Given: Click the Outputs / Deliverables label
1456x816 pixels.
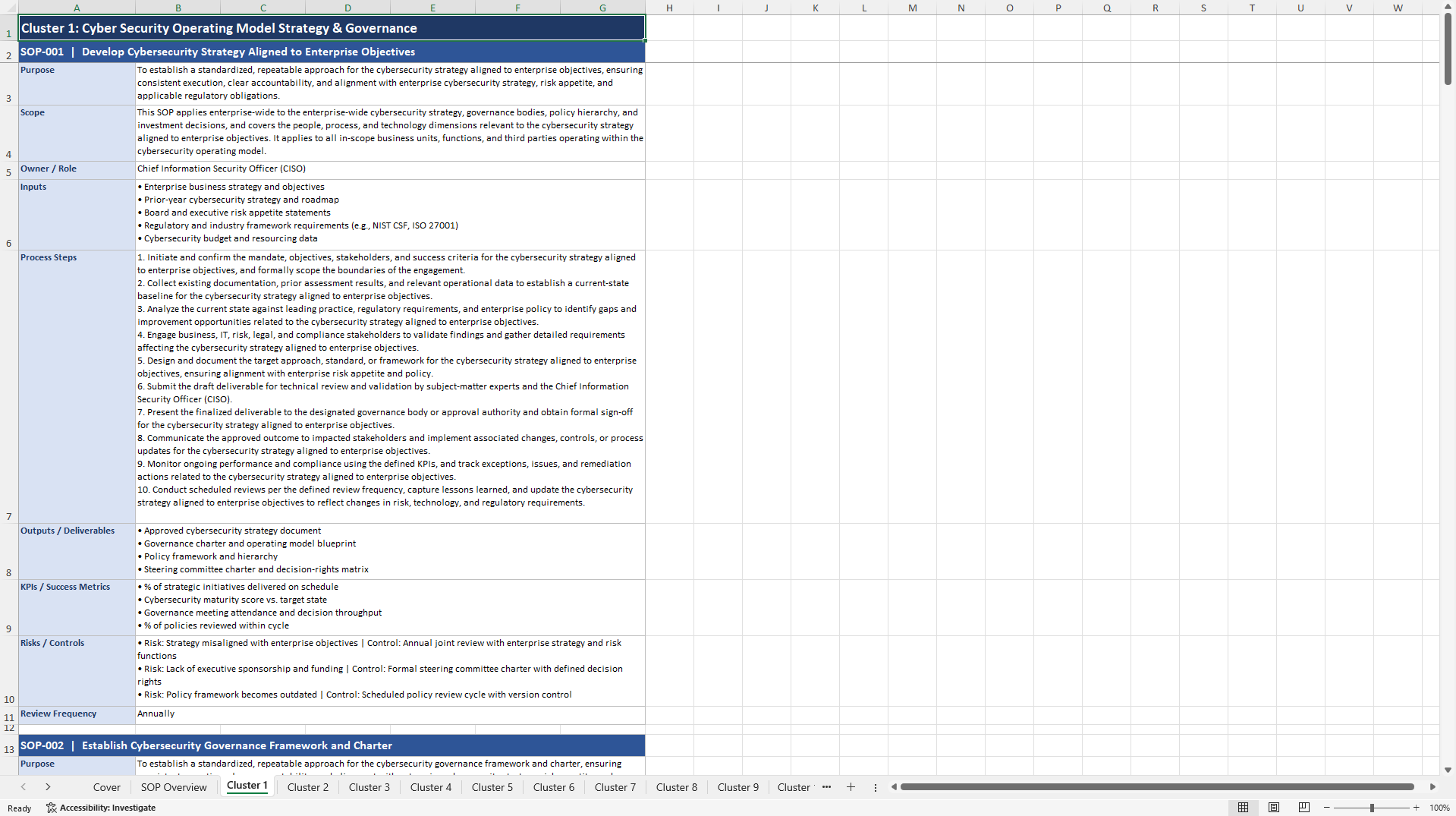Looking at the screenshot, I should click(x=77, y=551).
